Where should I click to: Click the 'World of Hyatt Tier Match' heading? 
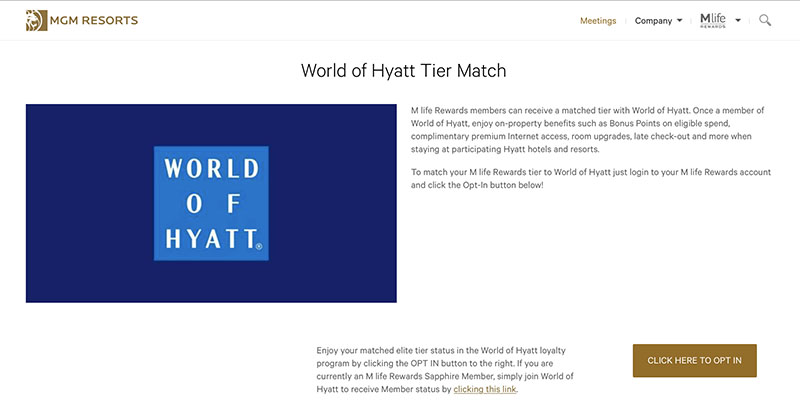click(403, 70)
